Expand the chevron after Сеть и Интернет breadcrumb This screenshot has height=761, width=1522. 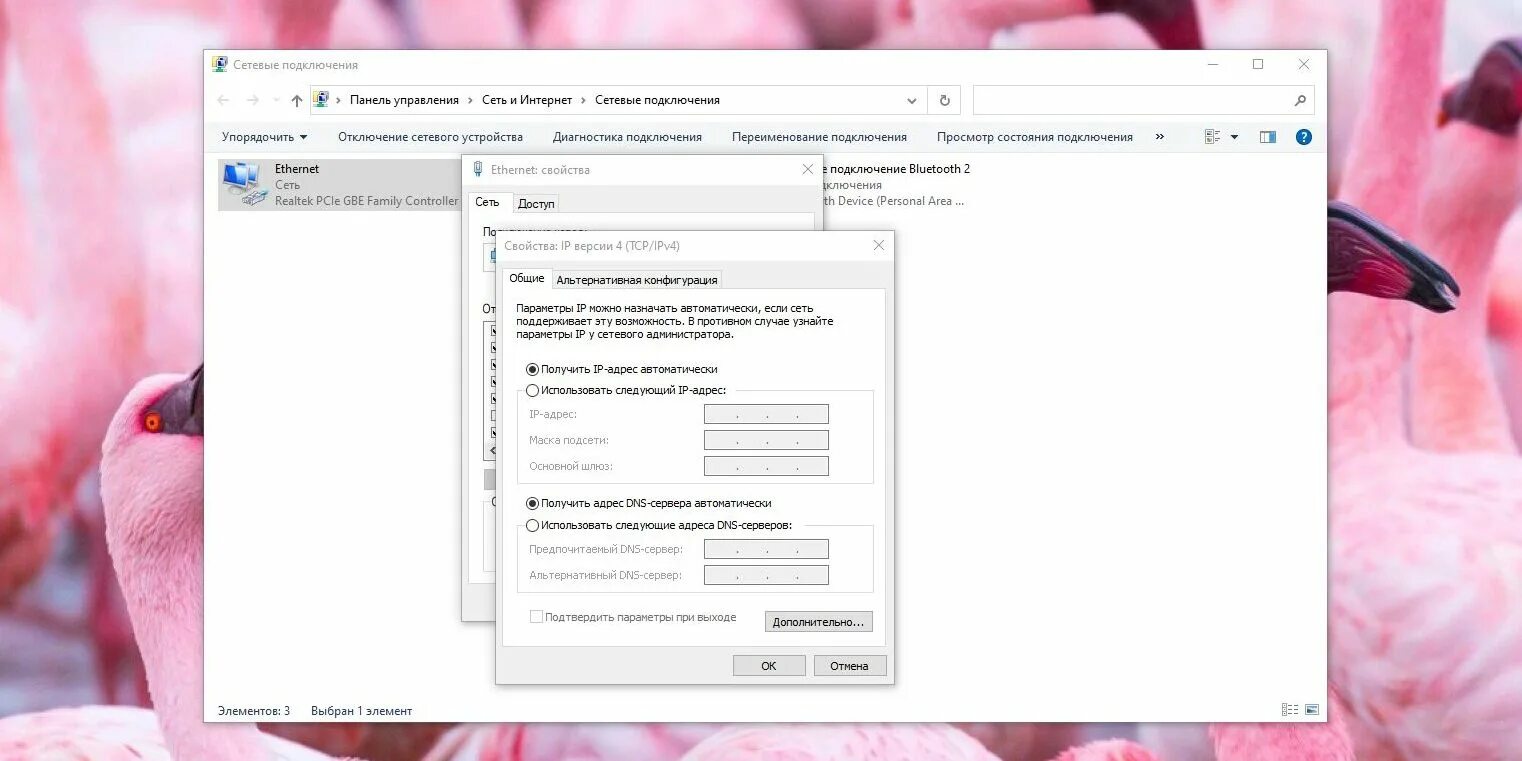click(583, 100)
